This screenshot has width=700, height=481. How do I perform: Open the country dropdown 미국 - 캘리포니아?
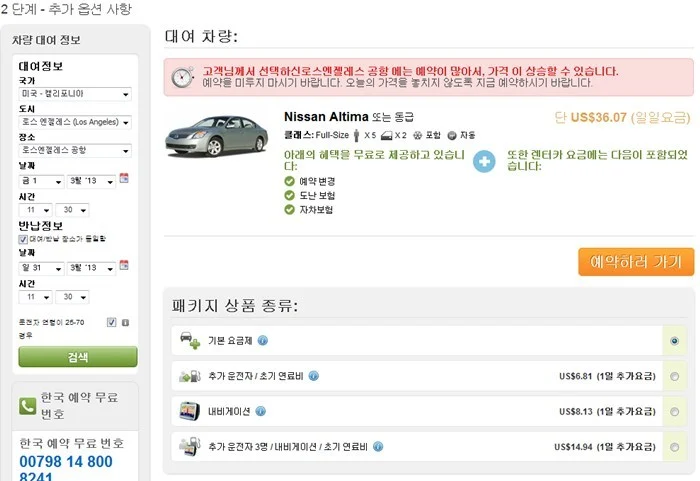pyautogui.click(x=75, y=94)
